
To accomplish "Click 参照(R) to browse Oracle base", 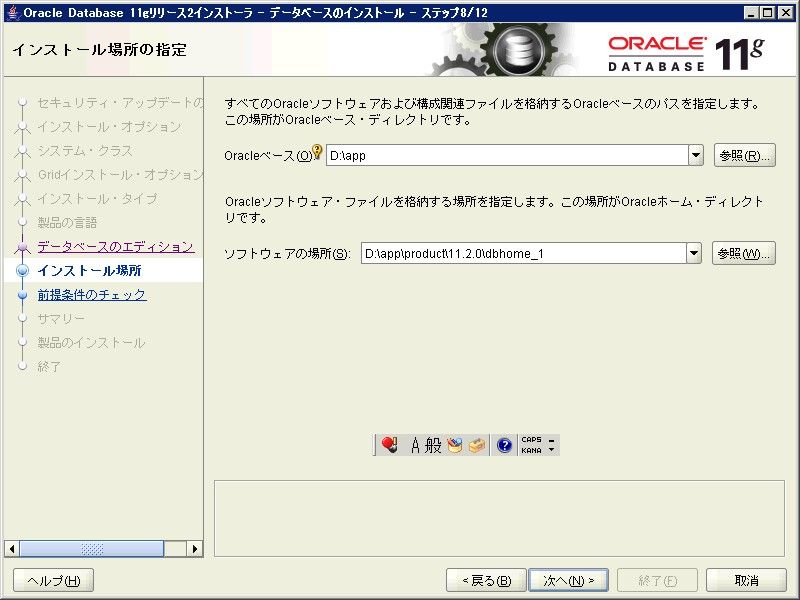I will tap(744, 155).
